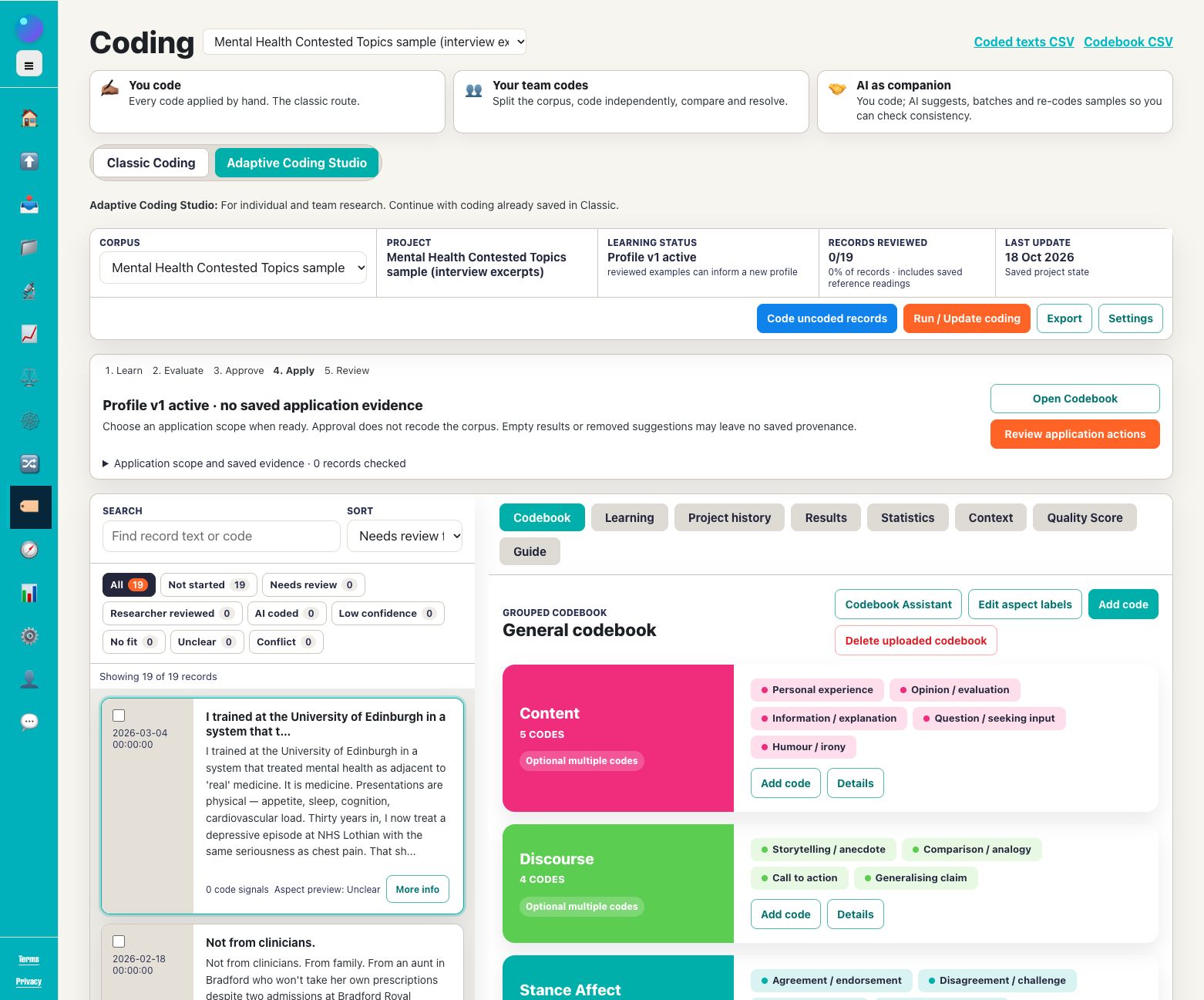This screenshot has height=1000, width=1204.
Task: Download the Coded texts CSV link
Action: 1024,42
